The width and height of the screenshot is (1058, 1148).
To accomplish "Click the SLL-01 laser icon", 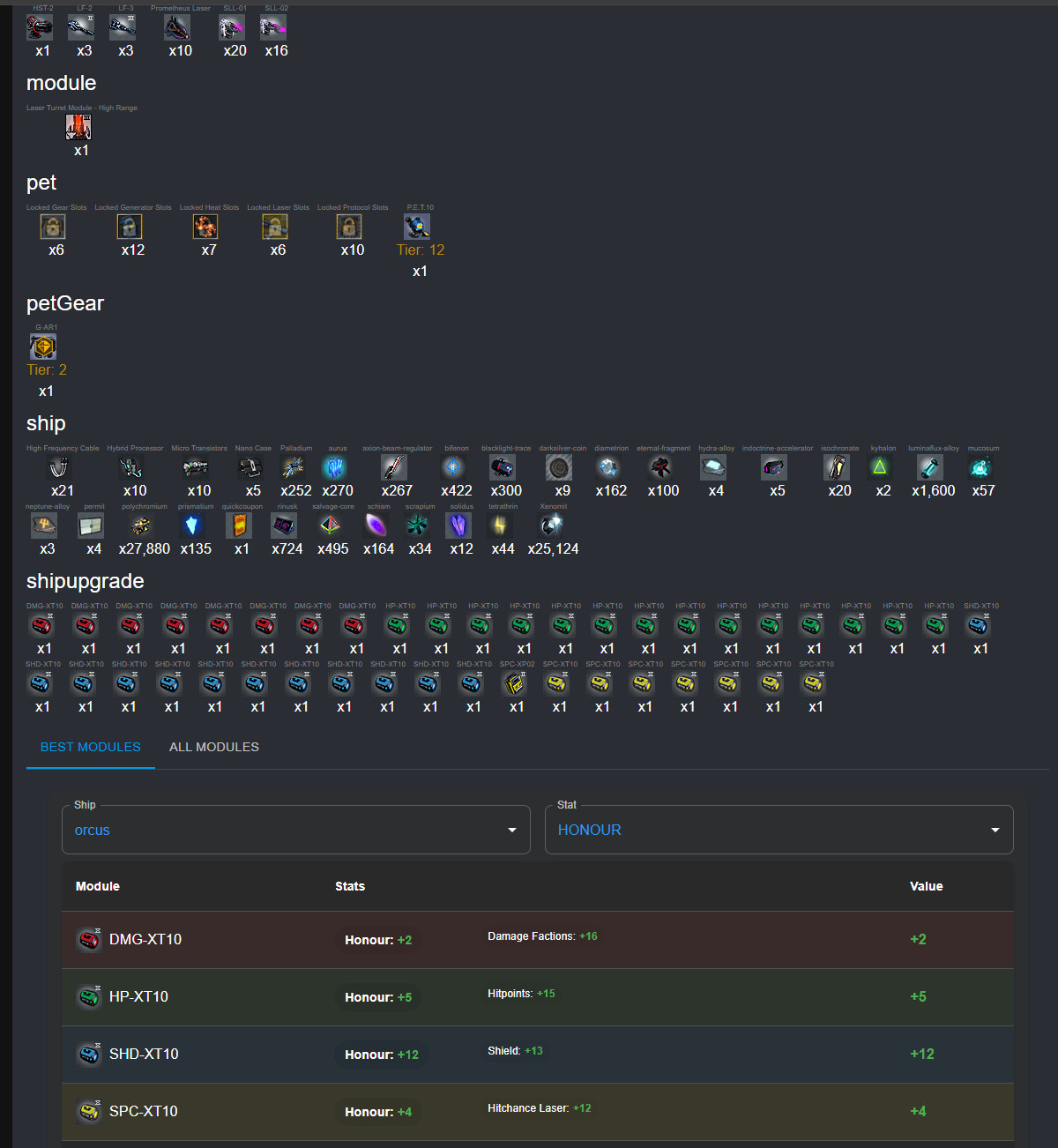I will (232, 27).
